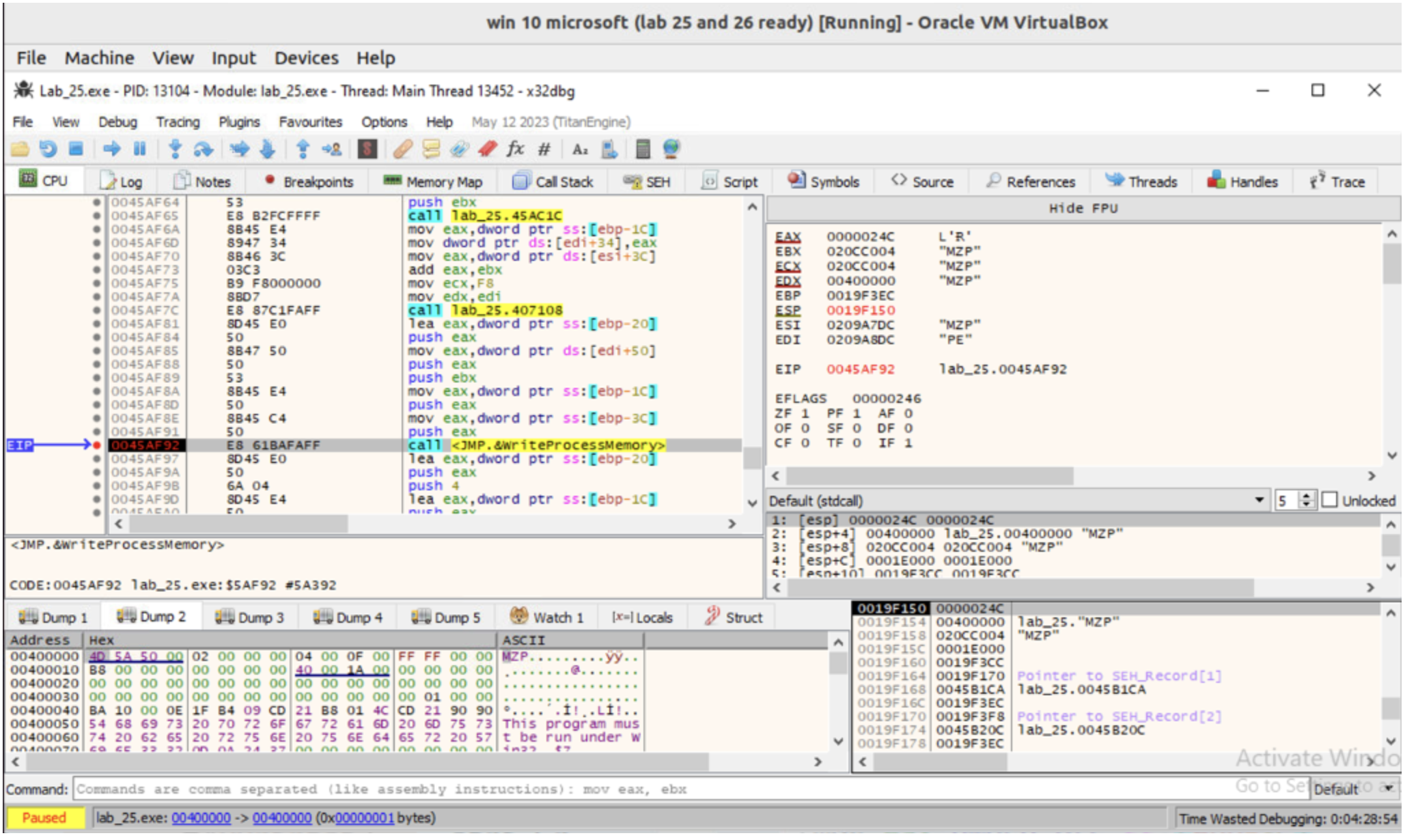Restart the debugged program from toolbar
The width and height of the screenshot is (1403, 840).
[48, 149]
